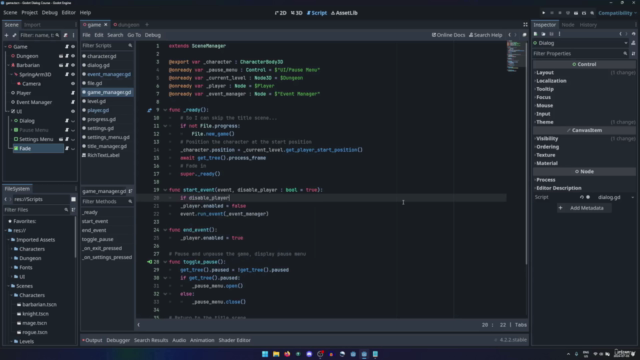This screenshot has height=360, width=640.
Task: Collapse the toggle_pause function fold arrow
Action: pyautogui.click(x=165, y=262)
